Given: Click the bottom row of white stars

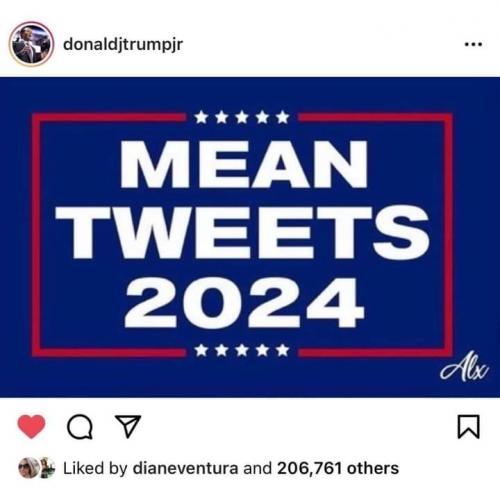Looking at the screenshot, I should pyautogui.click(x=242, y=350).
